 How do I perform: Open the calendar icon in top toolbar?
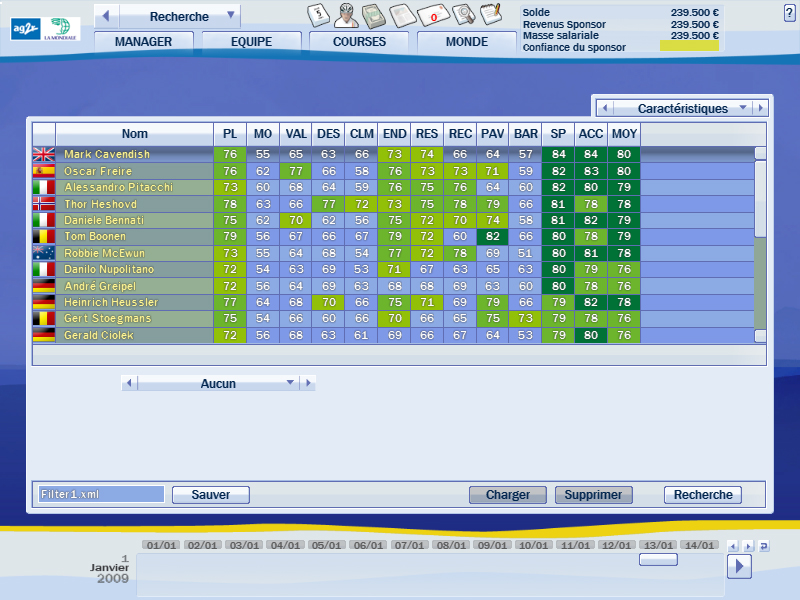tap(319, 15)
